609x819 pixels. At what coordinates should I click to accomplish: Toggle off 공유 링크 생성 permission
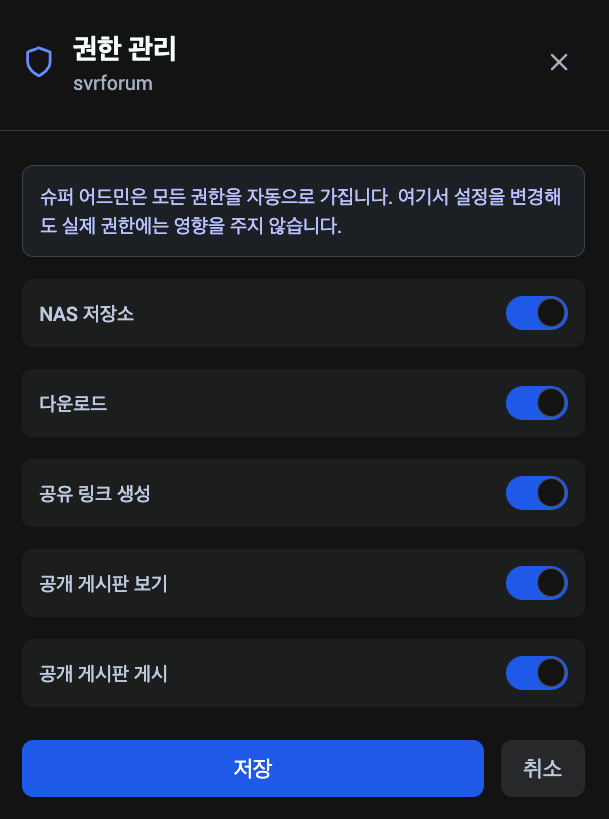pos(537,493)
